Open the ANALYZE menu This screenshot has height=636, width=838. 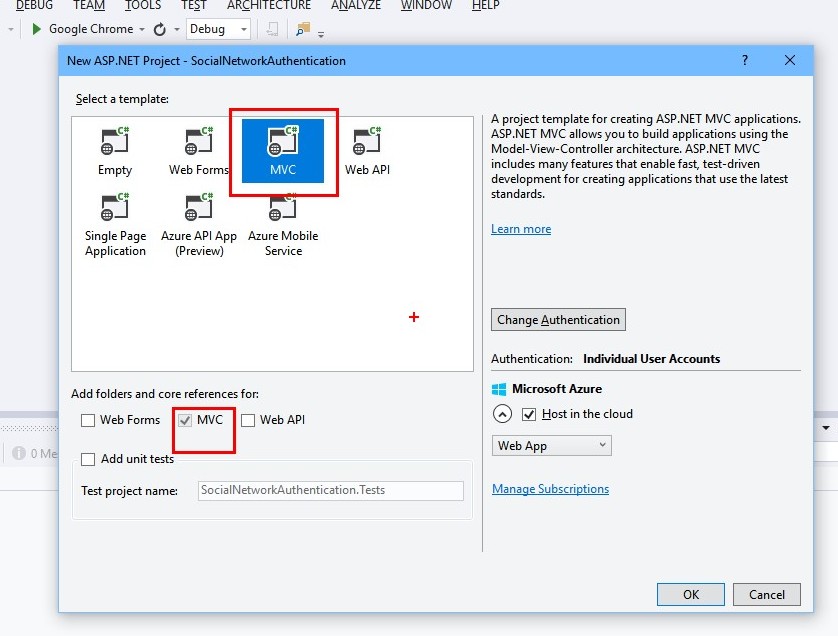[x=356, y=5]
